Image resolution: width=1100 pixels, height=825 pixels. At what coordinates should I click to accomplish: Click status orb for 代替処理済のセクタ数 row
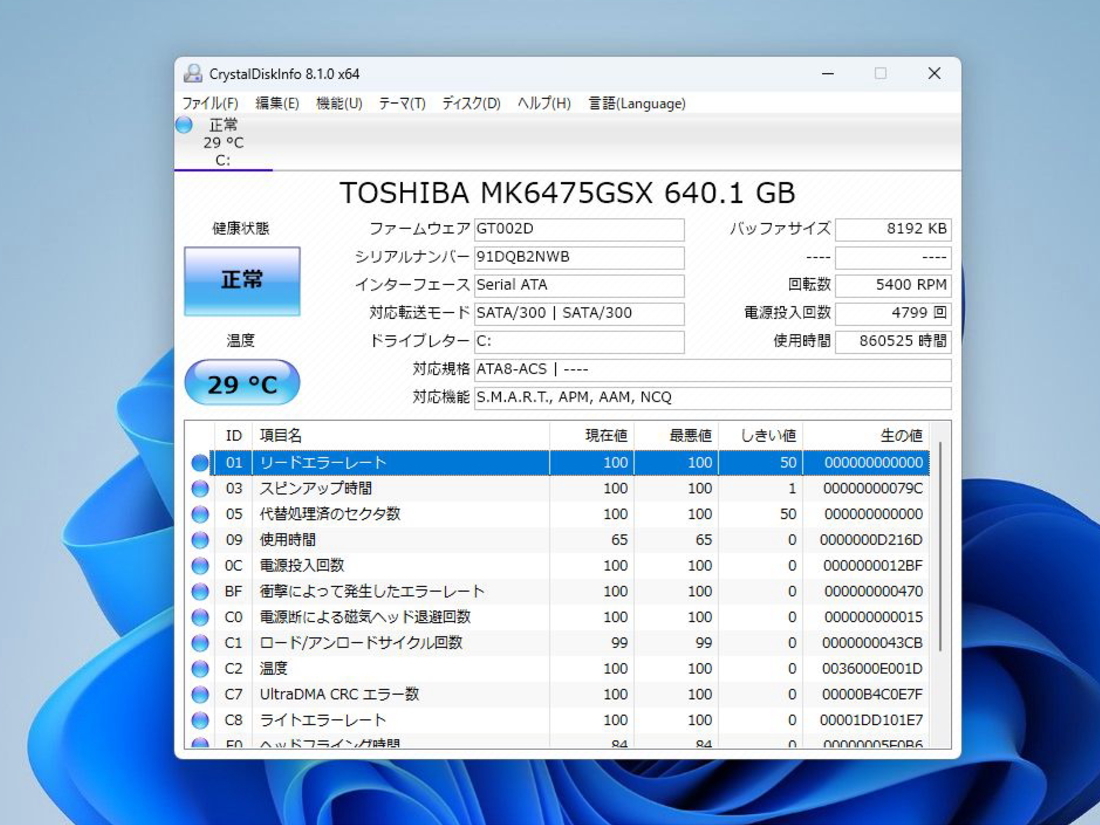tap(200, 514)
